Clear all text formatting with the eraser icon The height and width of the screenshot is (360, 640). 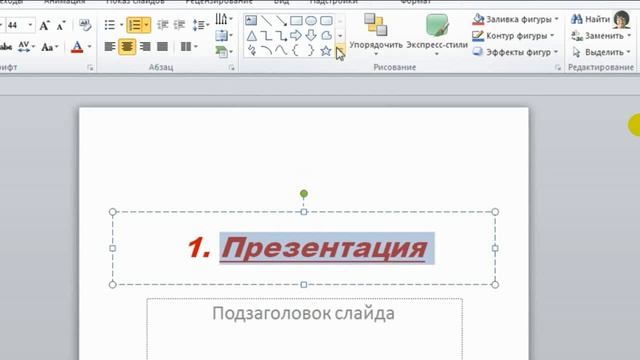pyautogui.click(x=85, y=25)
